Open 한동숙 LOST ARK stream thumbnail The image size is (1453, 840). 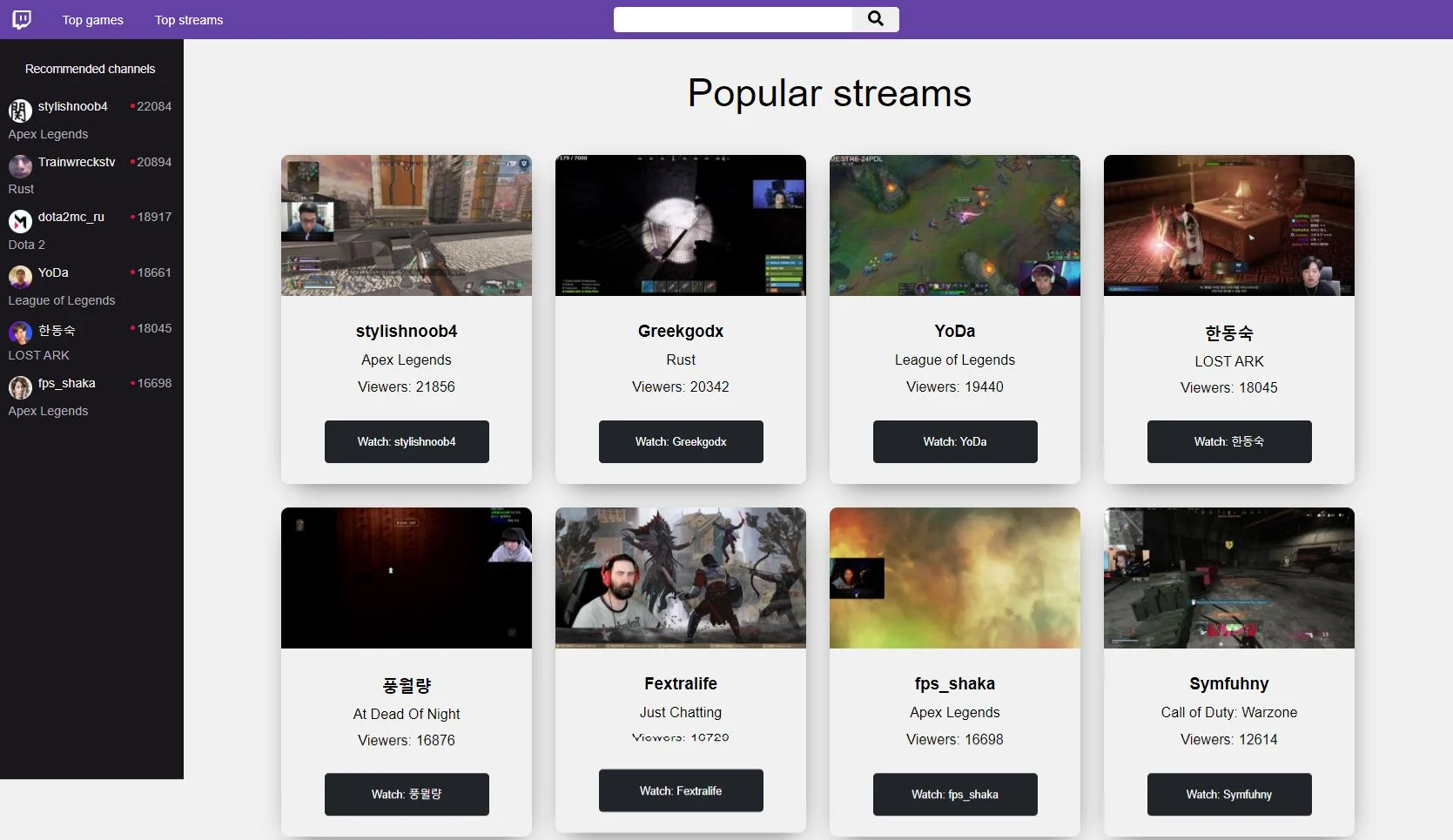(x=1229, y=225)
